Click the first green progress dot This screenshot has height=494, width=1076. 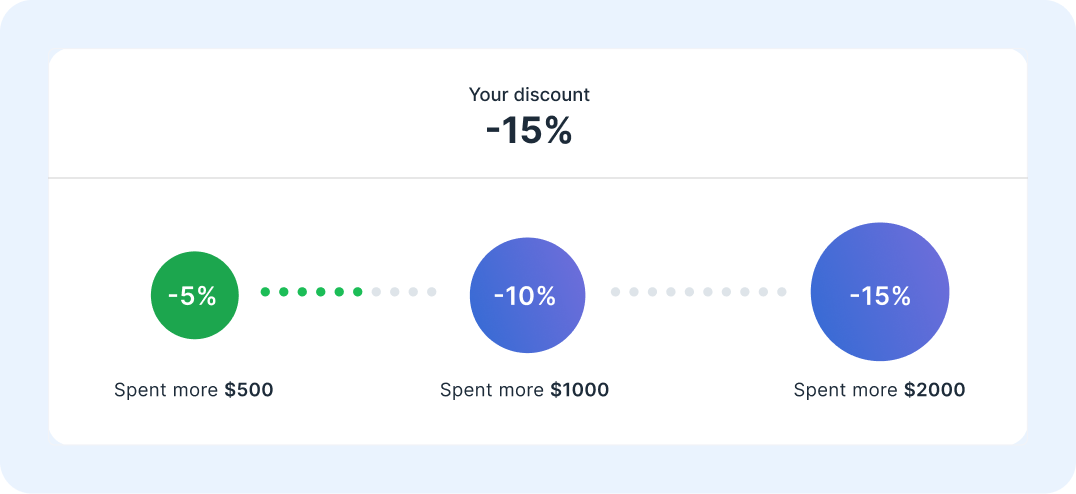pos(265,292)
